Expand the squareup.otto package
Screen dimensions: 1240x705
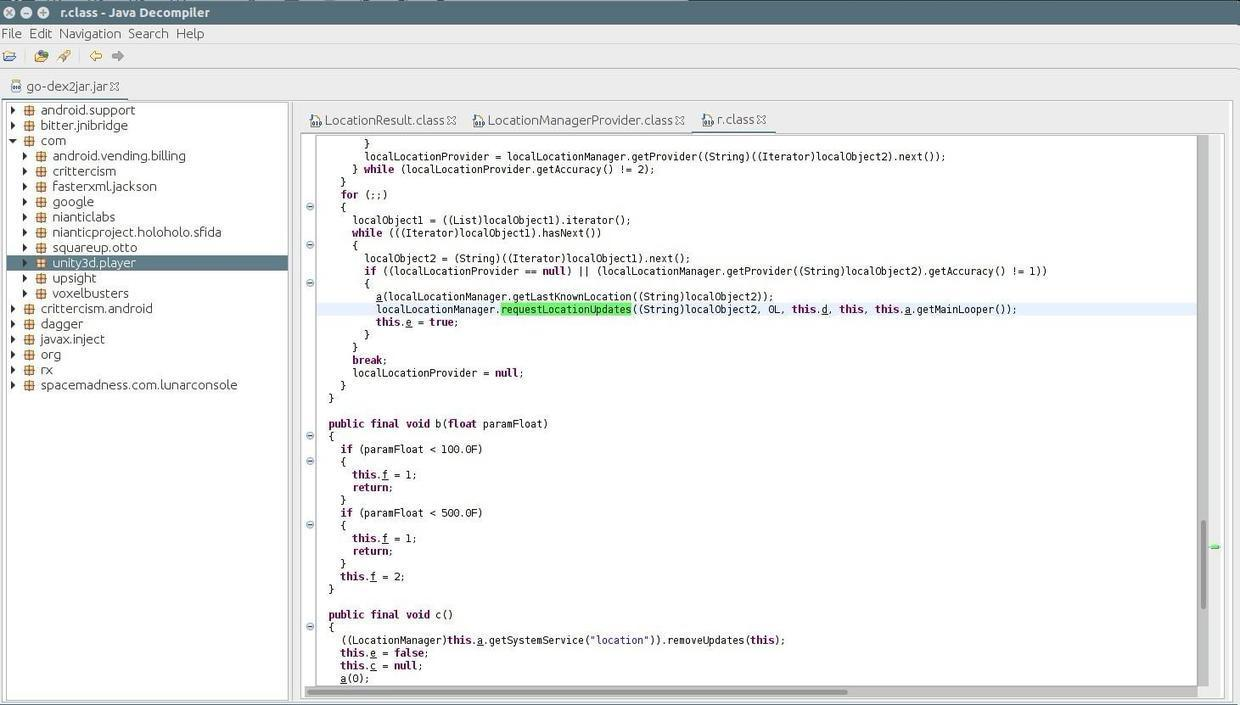point(25,247)
